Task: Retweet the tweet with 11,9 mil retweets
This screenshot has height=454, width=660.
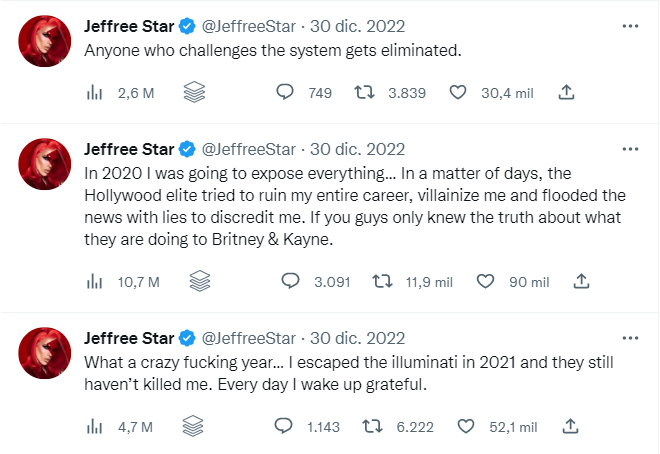Action: pos(382,282)
